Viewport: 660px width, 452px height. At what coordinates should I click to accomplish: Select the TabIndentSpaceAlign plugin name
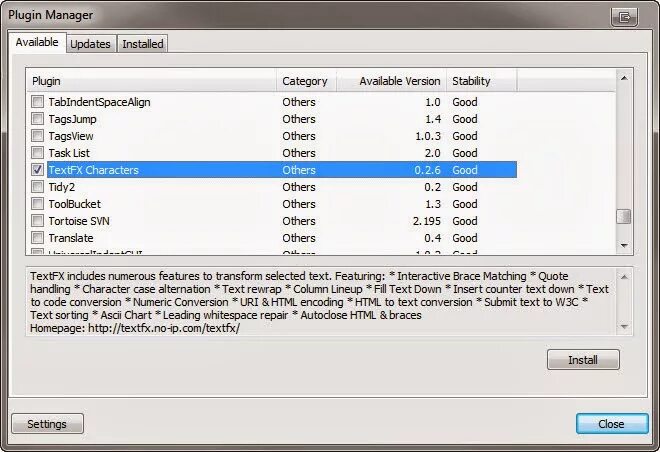99,102
